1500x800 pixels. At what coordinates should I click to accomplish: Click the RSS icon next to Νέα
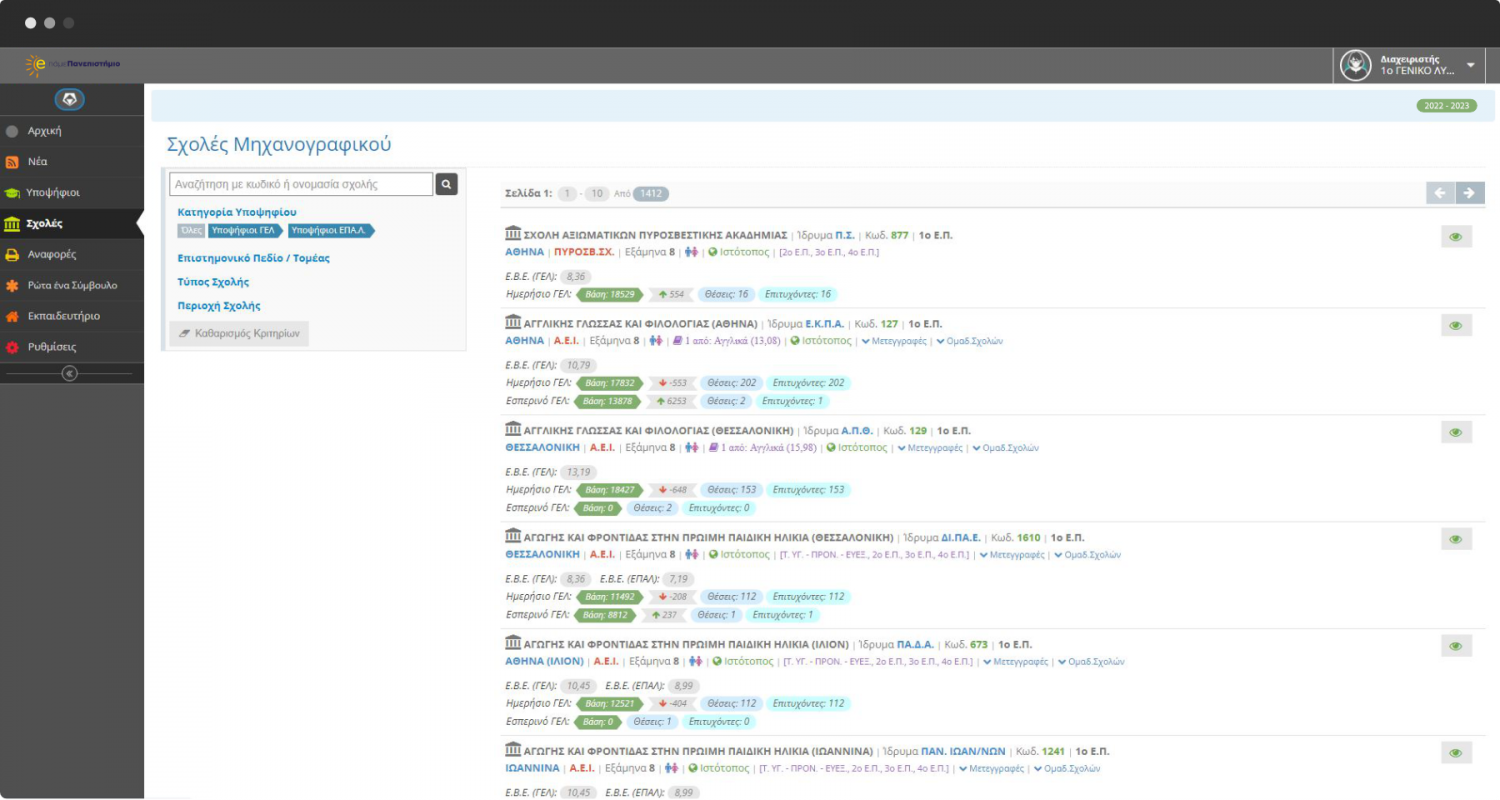[x=12, y=162]
